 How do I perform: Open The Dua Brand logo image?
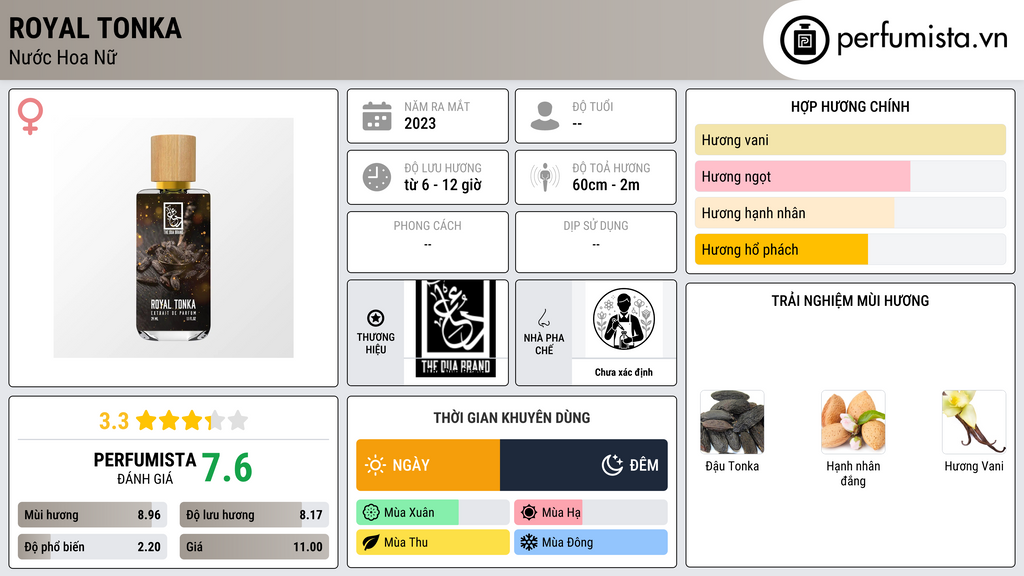pos(456,330)
